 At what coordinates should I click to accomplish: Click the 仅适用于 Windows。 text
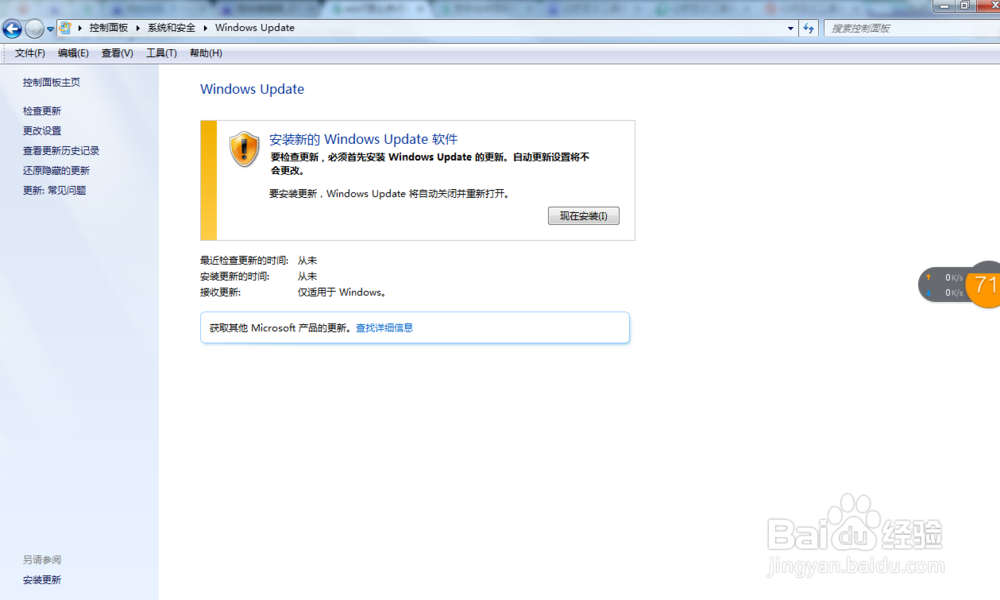[x=342, y=292]
